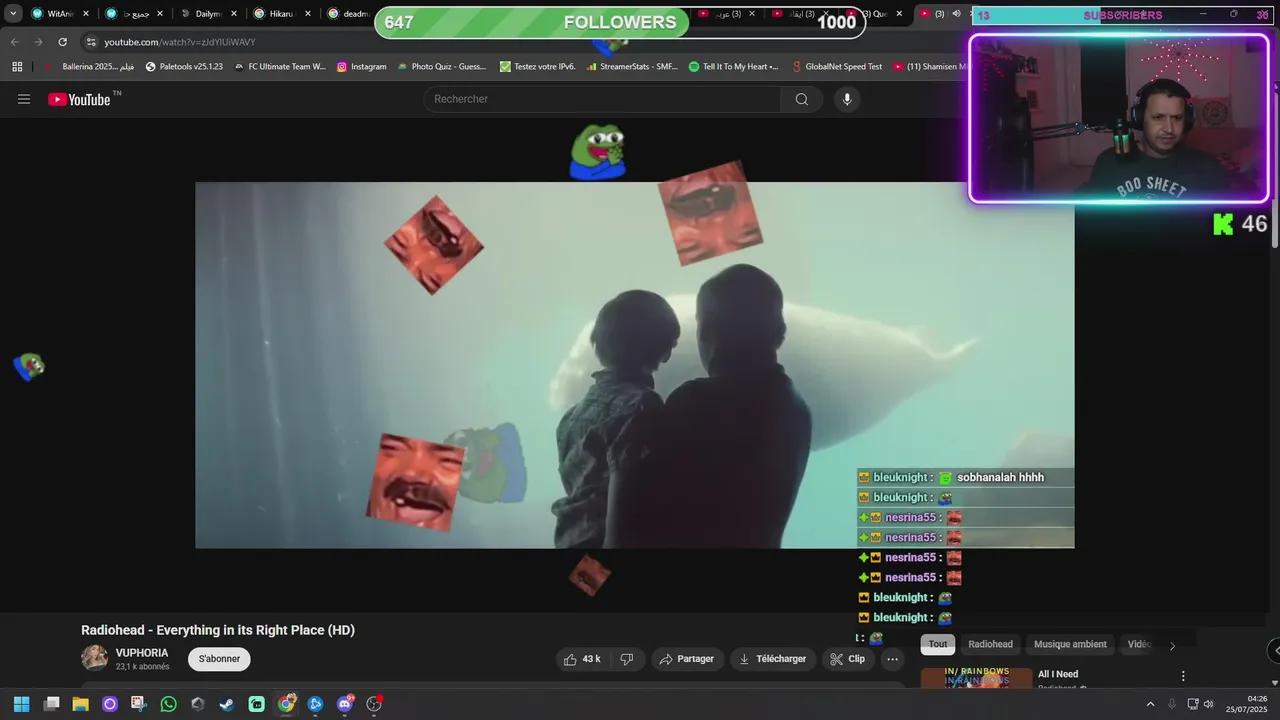Open the Ballerina 2025 bookmark

click(90, 66)
